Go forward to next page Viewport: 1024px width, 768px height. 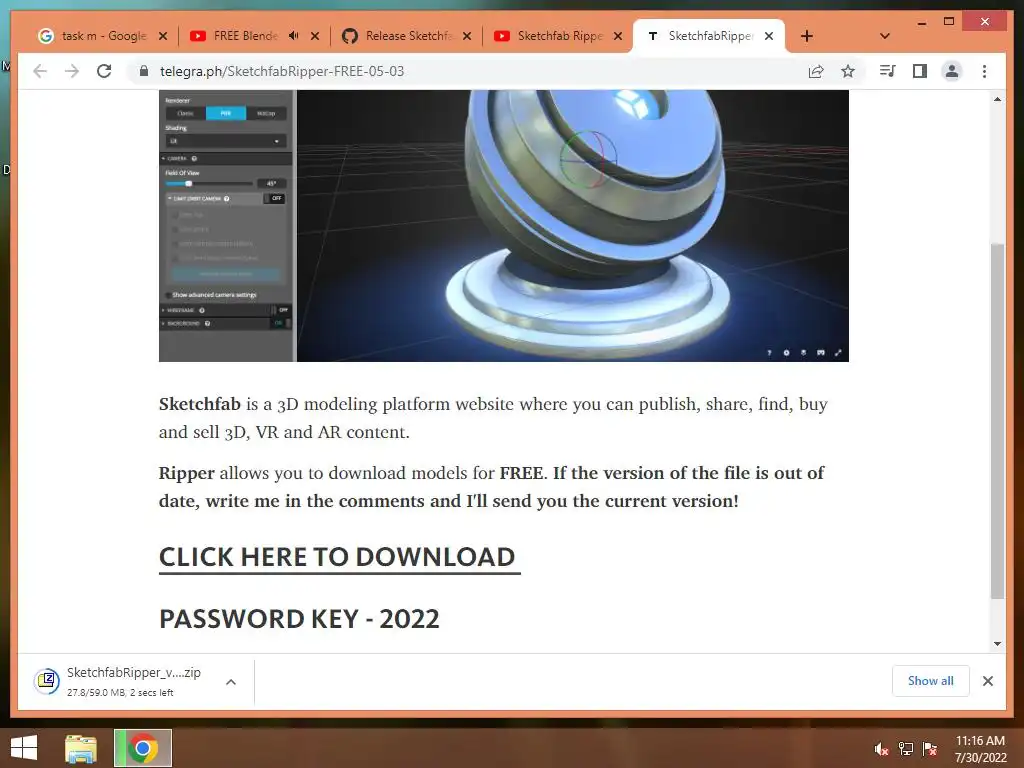click(x=72, y=71)
